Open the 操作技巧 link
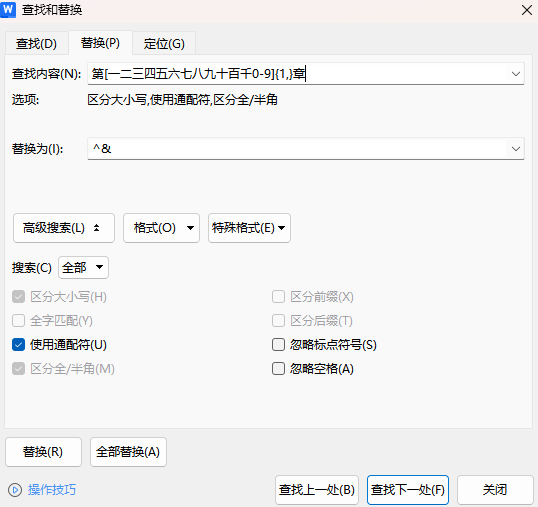This screenshot has height=507, width=538. point(52,490)
